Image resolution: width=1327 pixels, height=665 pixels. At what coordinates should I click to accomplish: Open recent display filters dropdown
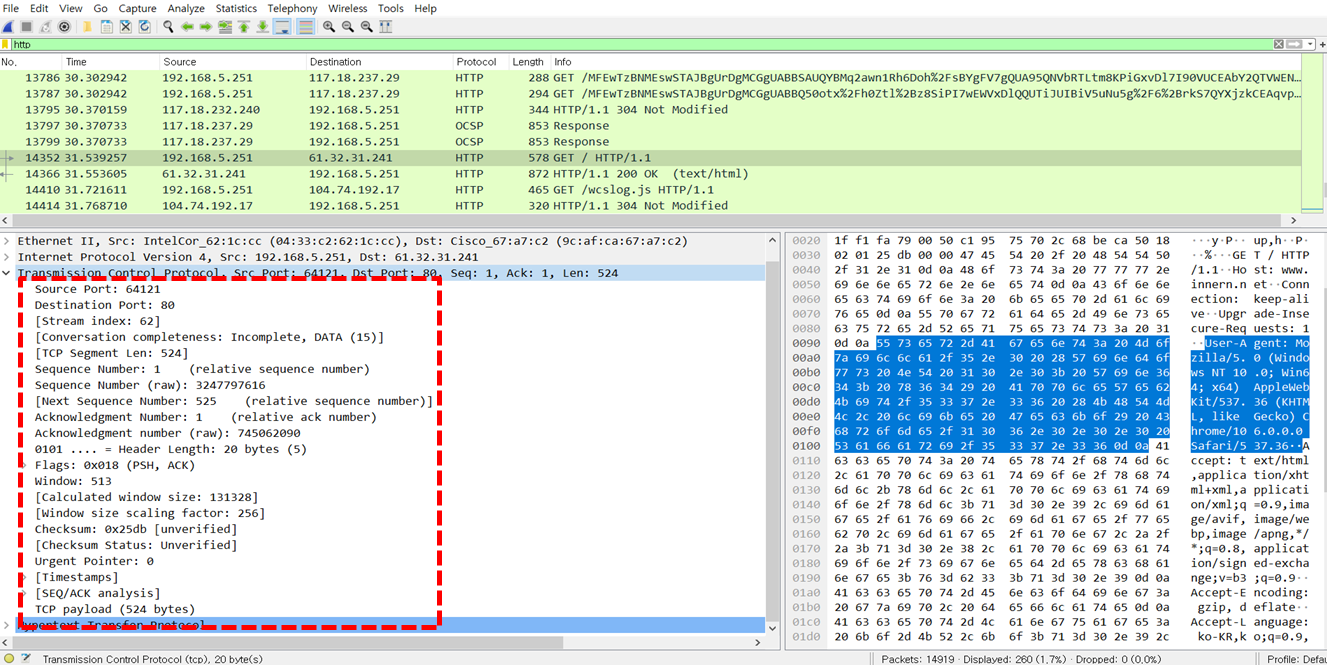1309,44
